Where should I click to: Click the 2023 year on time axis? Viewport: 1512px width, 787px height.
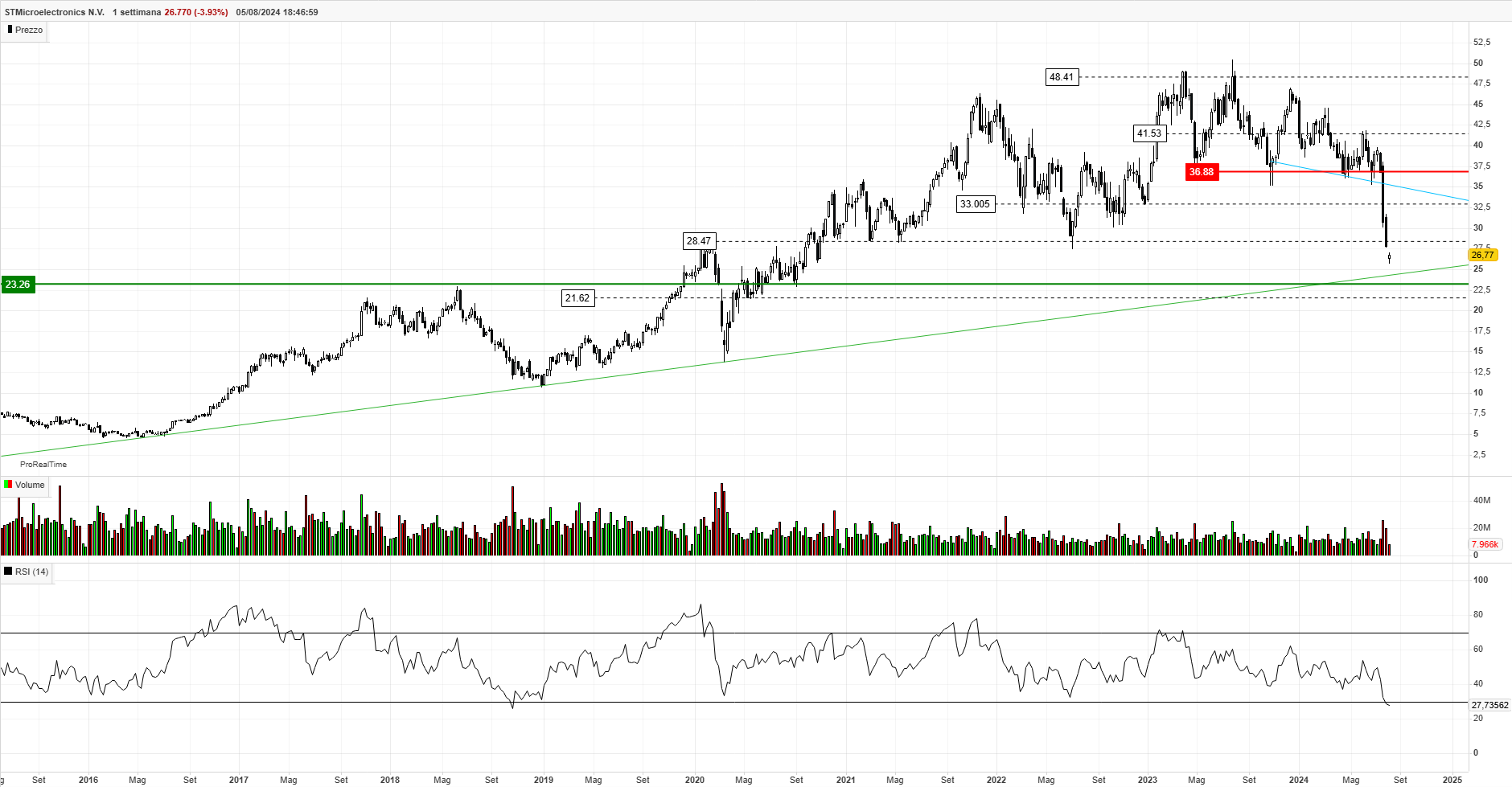(1148, 780)
